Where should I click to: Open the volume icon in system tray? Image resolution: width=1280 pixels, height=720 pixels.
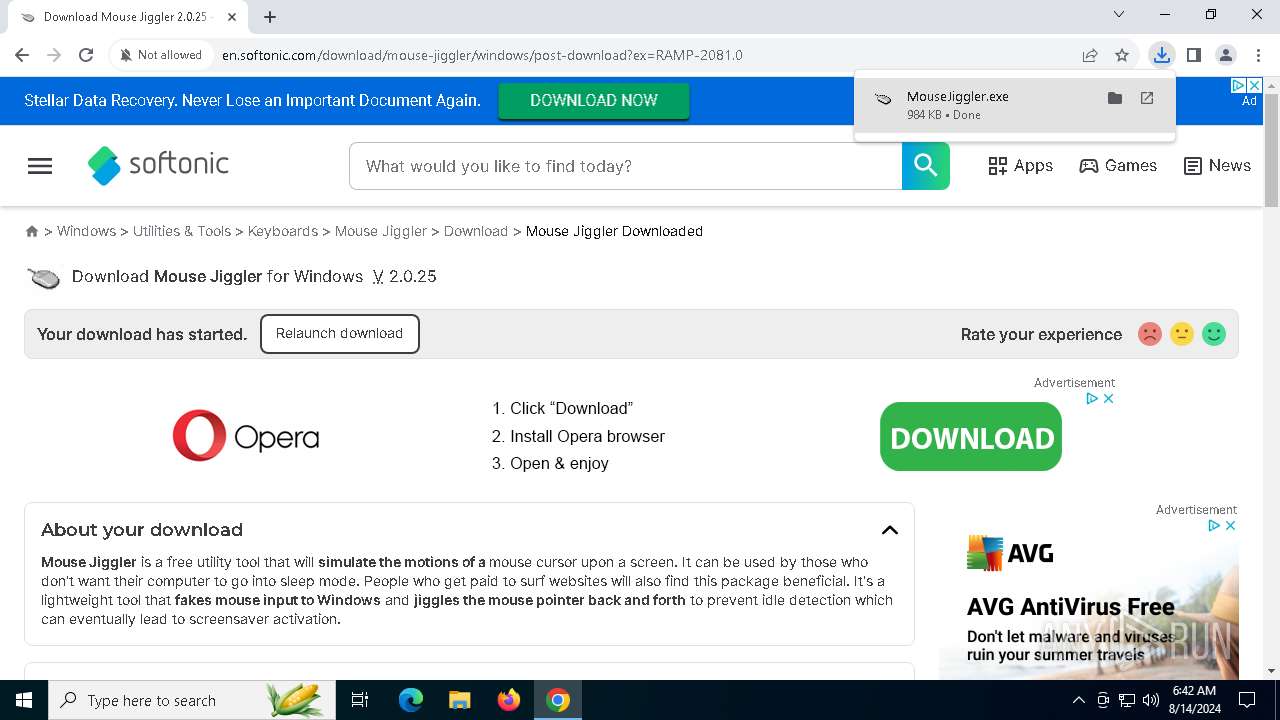[1151, 700]
